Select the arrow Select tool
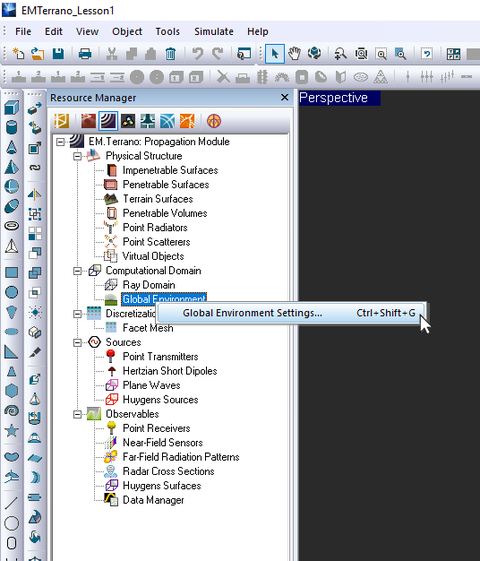Image resolution: width=480 pixels, height=561 pixels. click(275, 54)
